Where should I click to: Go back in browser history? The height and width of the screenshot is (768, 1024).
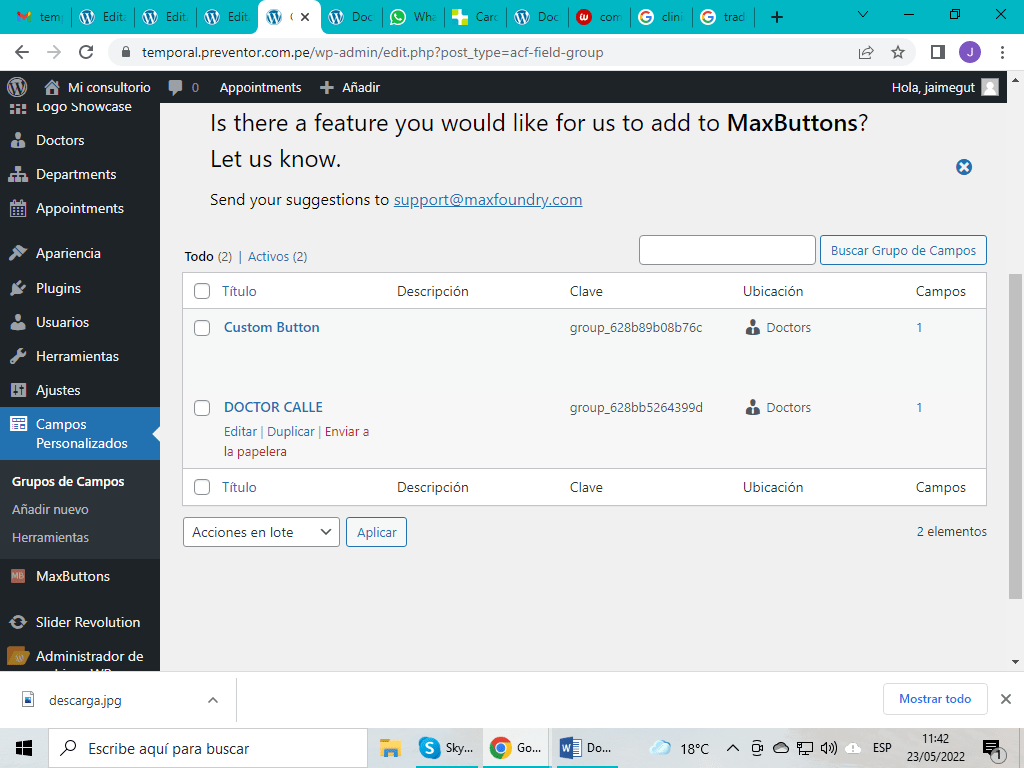click(x=22, y=52)
